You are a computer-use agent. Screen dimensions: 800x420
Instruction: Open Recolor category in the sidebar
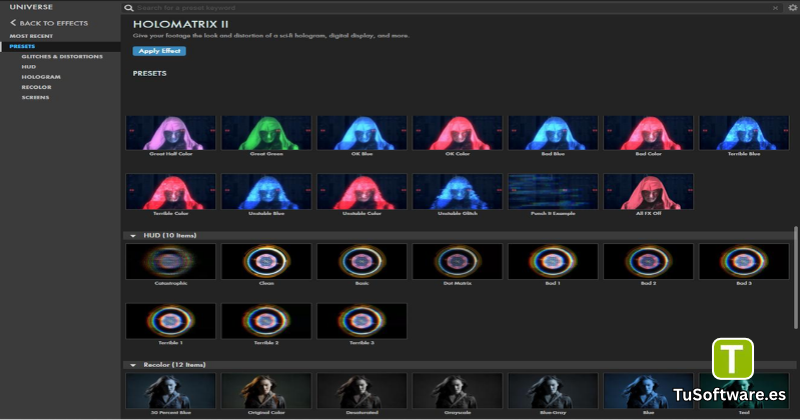36,87
